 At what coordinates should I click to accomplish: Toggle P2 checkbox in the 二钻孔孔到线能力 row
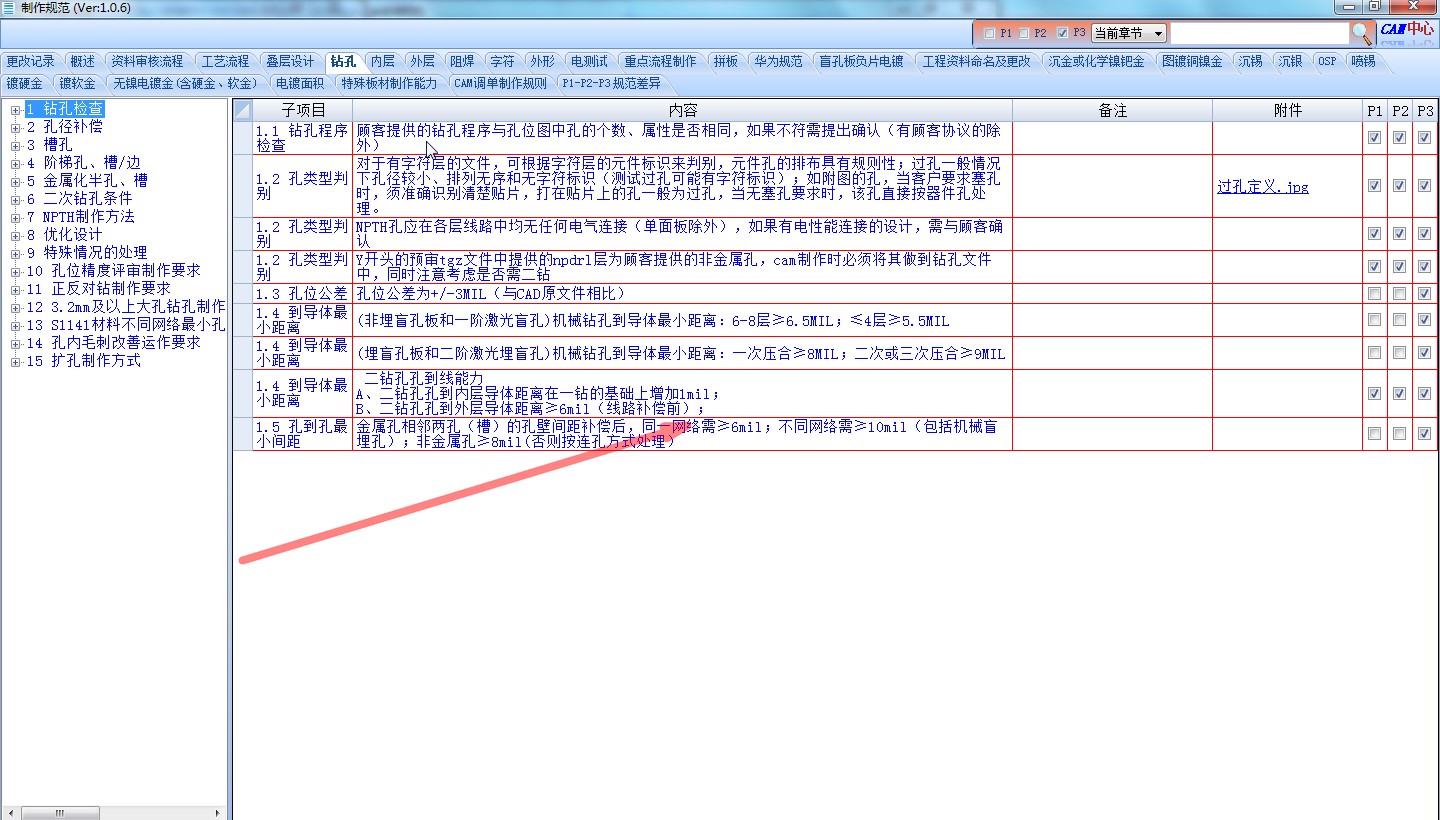1399,394
